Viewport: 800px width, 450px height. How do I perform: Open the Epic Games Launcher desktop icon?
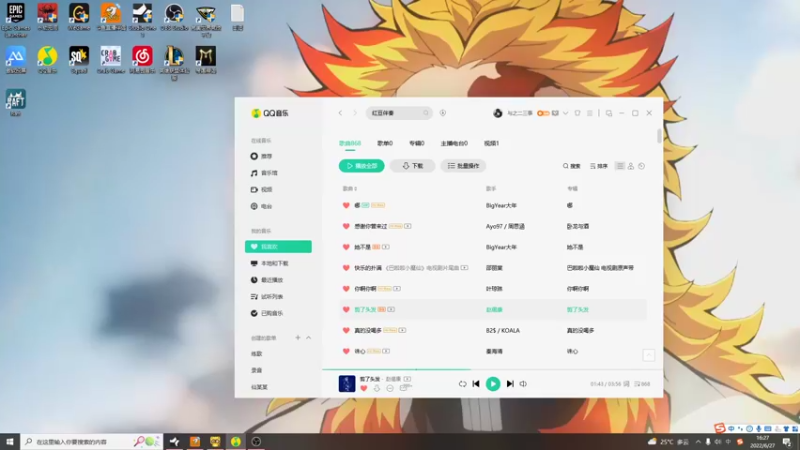16,19
